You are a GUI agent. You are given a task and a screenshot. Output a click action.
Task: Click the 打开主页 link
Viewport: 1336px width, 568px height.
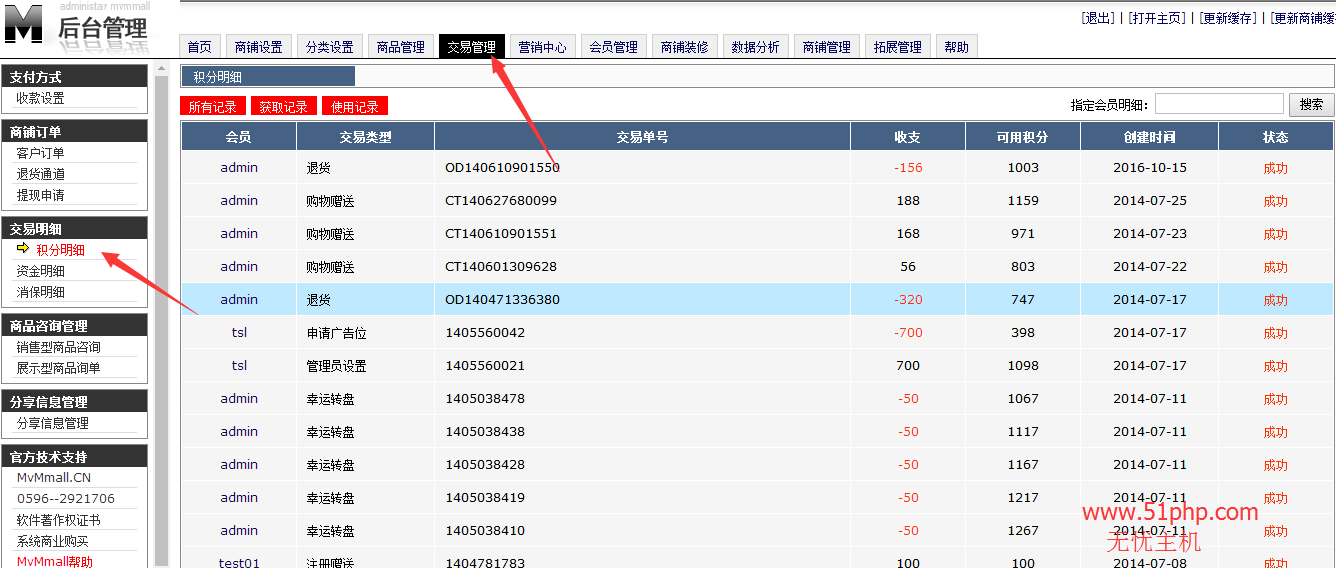point(1157,18)
